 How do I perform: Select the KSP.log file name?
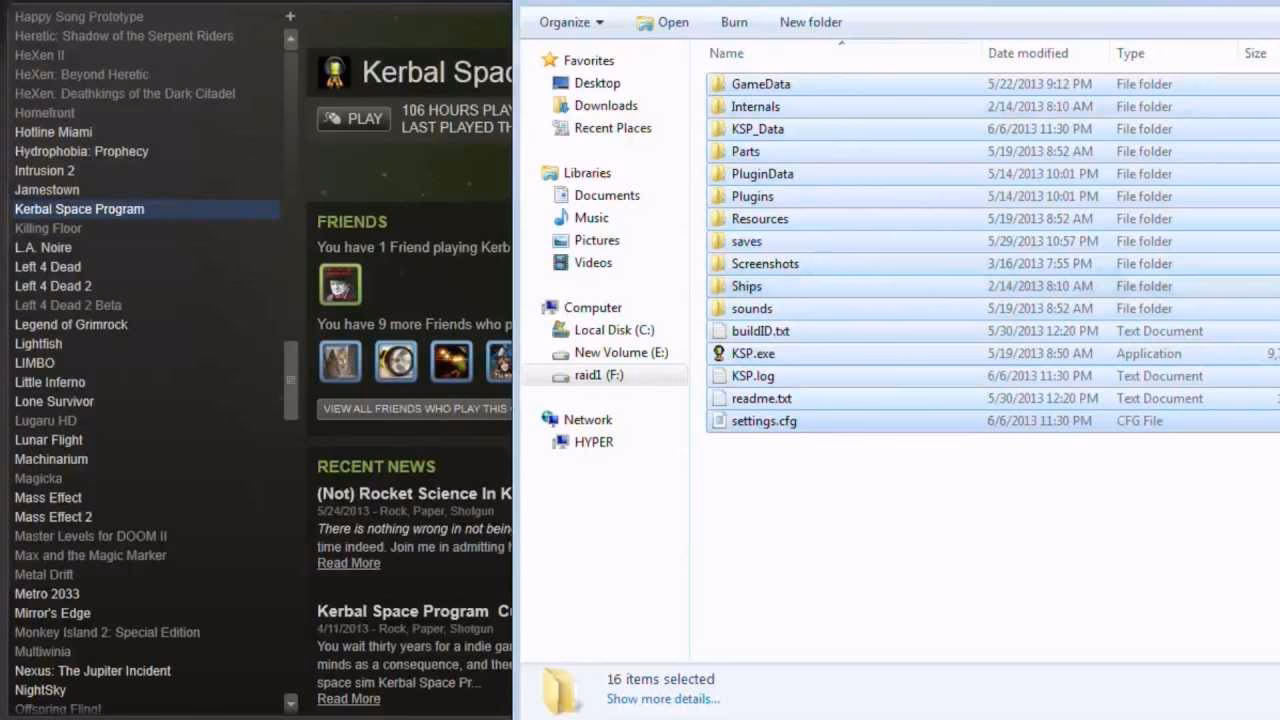(x=752, y=376)
